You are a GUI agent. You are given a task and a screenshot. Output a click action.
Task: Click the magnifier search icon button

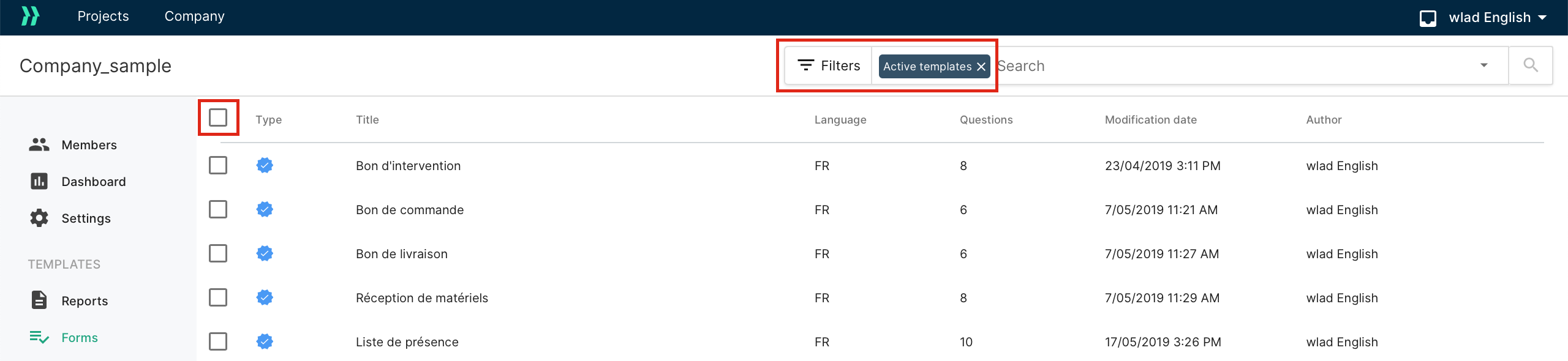coord(1530,65)
